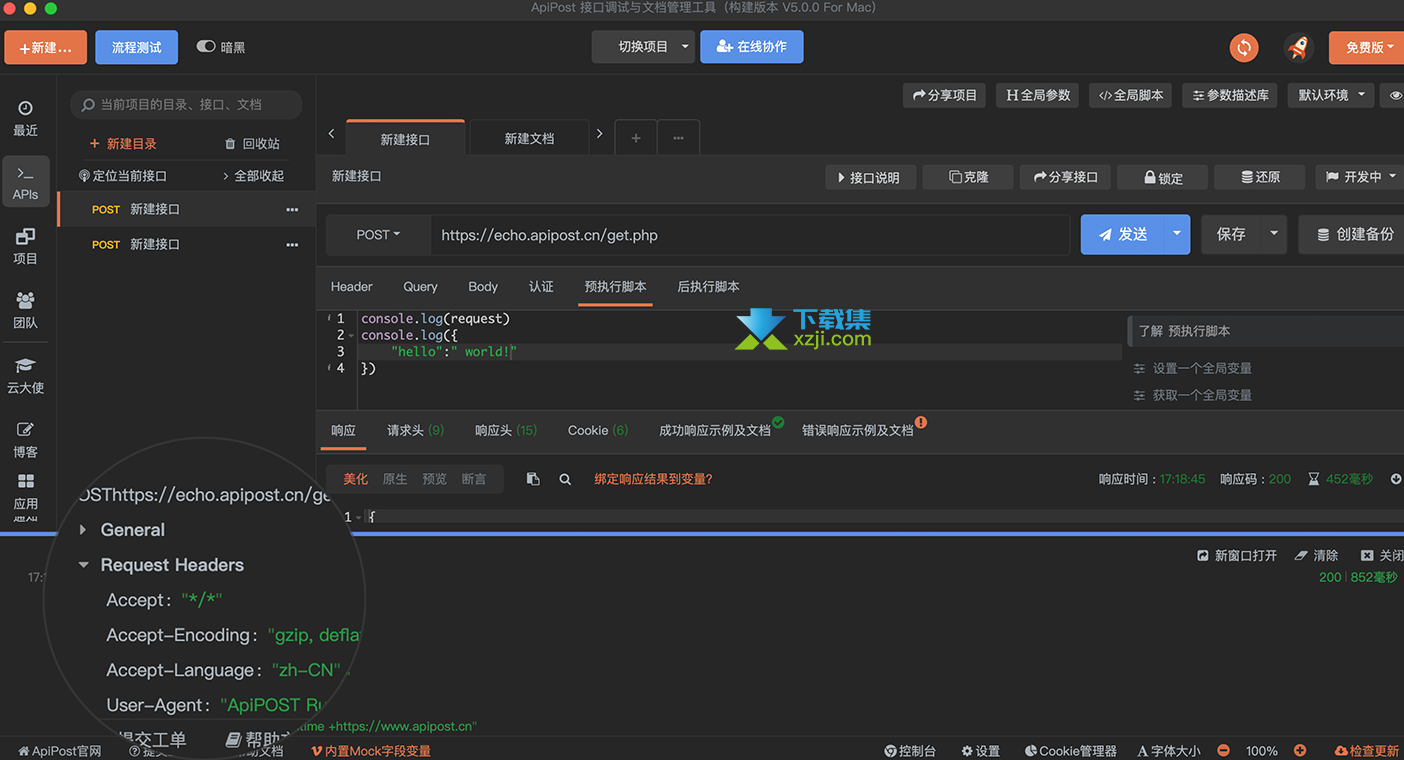Viewport: 1404px width, 760px height.
Task: Open tab overflow ellipsis menu
Action: (678, 138)
